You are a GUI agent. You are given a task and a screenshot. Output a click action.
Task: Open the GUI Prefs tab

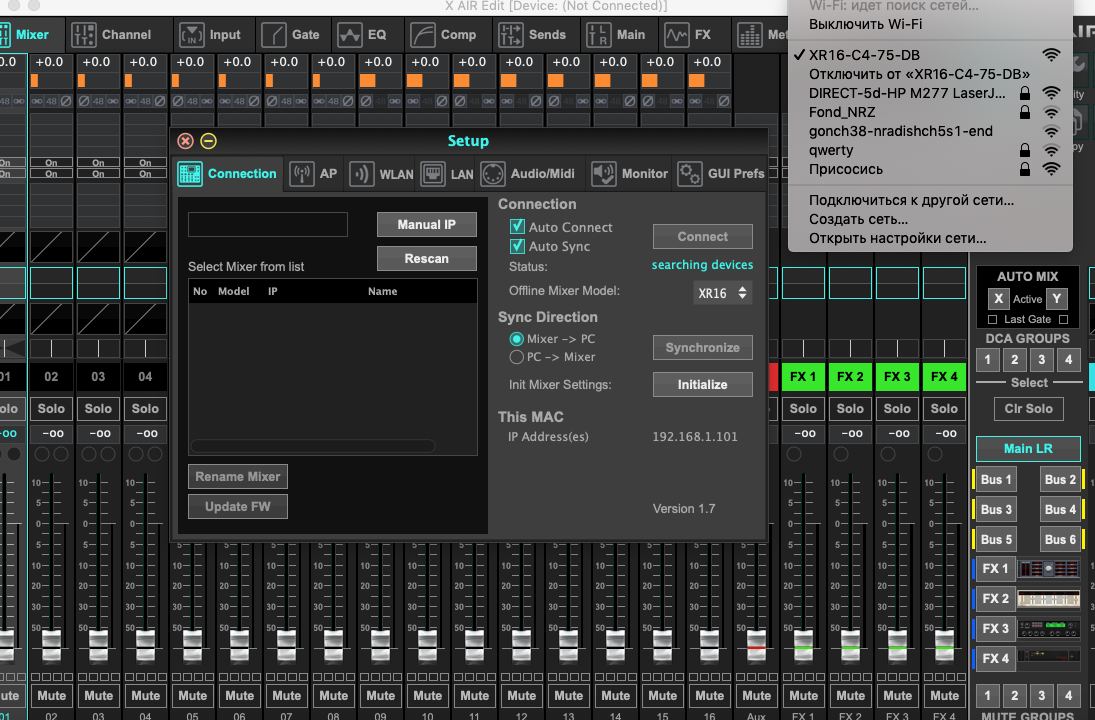[x=721, y=174]
